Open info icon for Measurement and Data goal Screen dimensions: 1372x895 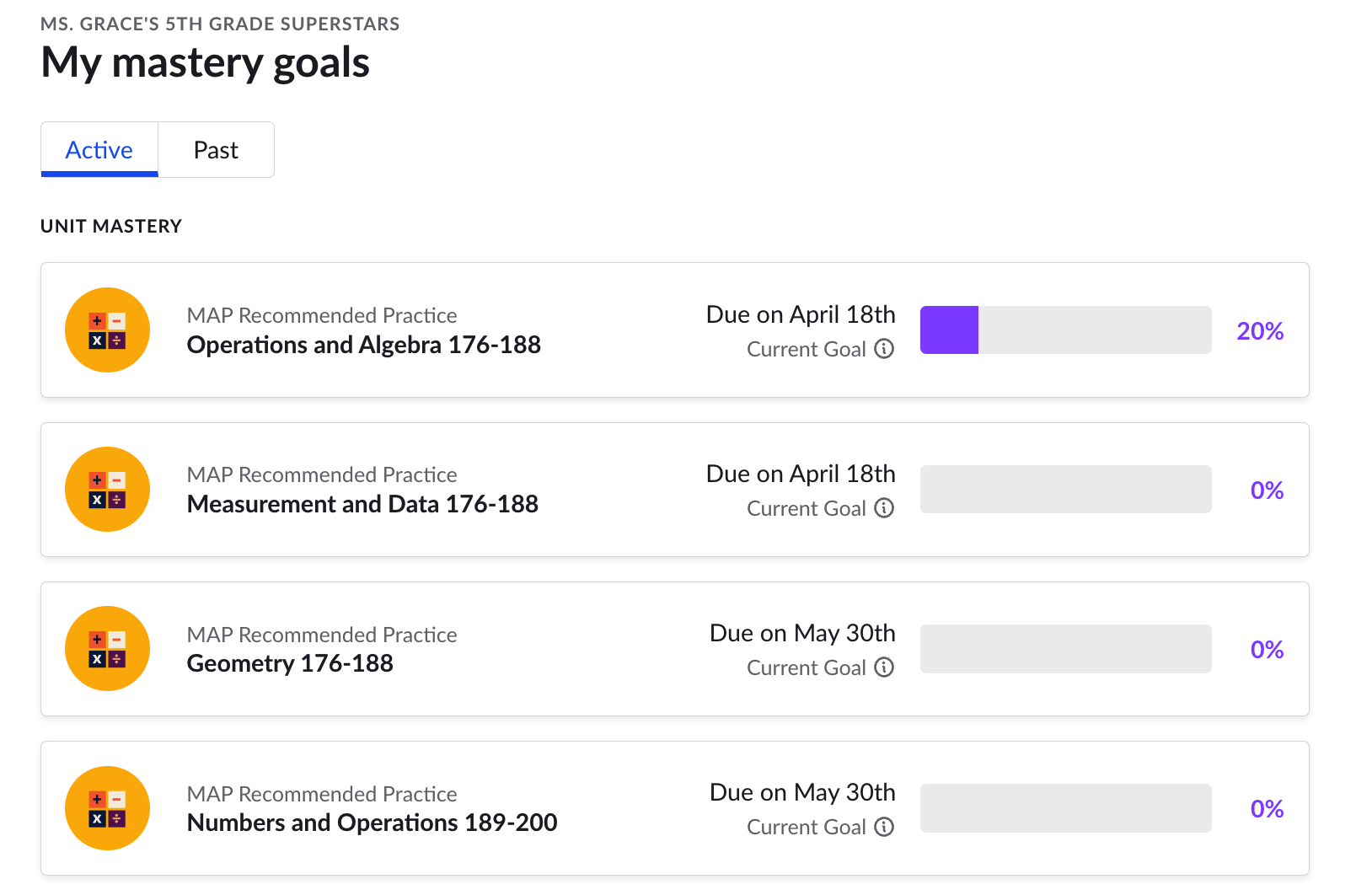point(884,508)
